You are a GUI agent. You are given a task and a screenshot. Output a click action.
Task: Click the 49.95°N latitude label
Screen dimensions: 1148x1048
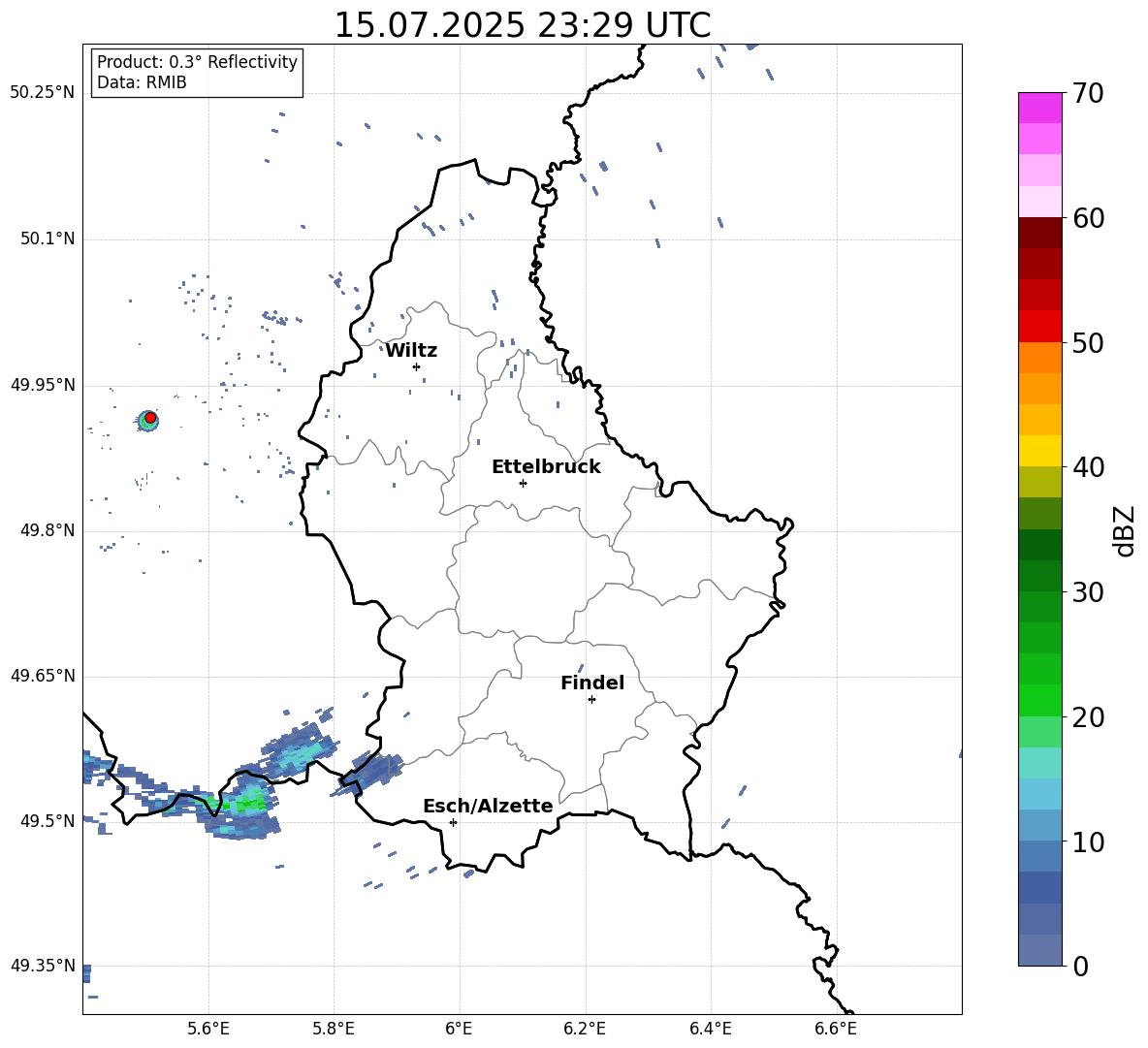tap(43, 385)
